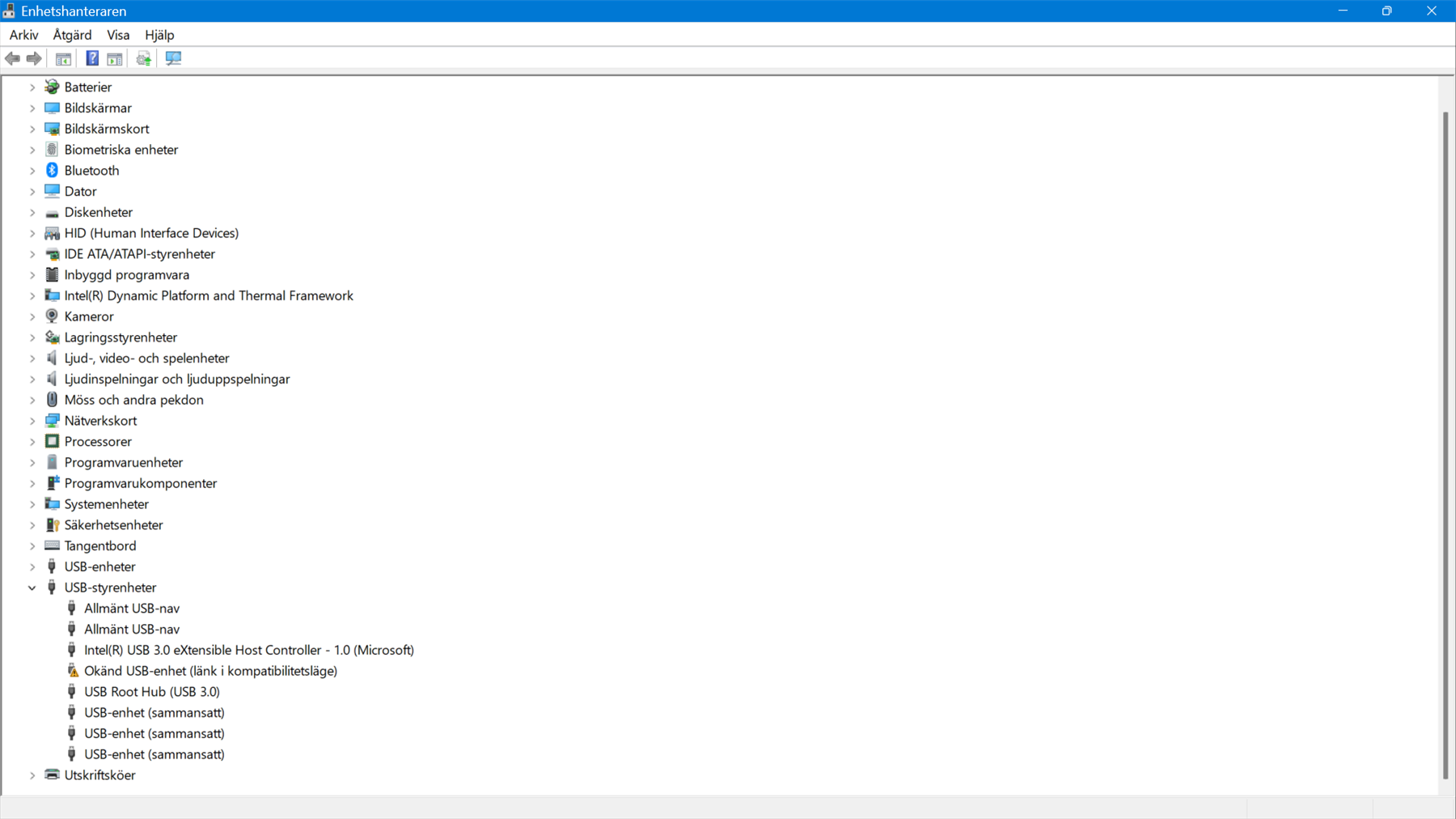
Task: Expand the Nätverkskort category
Action: (32, 420)
